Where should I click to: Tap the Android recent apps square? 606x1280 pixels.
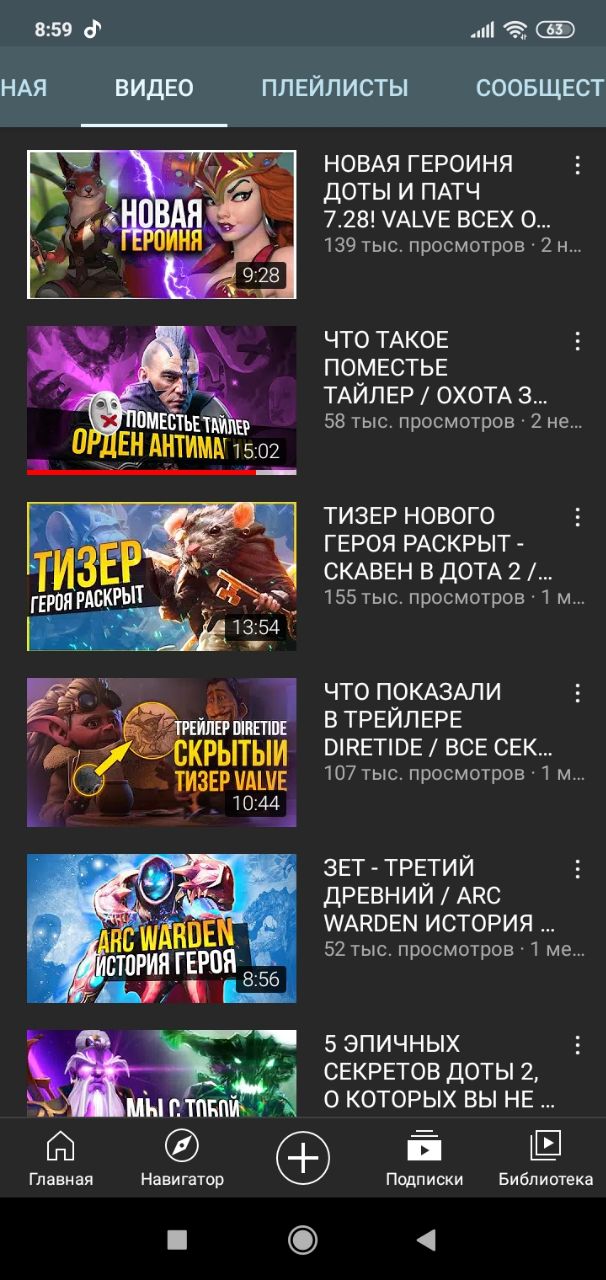(177, 1240)
